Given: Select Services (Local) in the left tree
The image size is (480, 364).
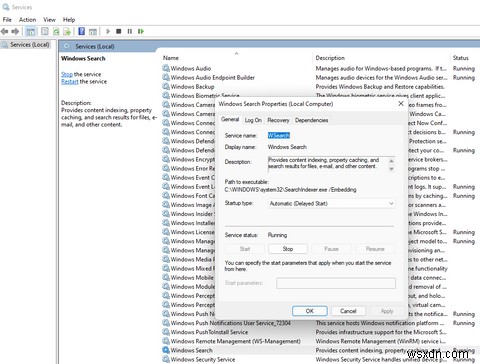Looking at the screenshot, I should tap(25, 44).
